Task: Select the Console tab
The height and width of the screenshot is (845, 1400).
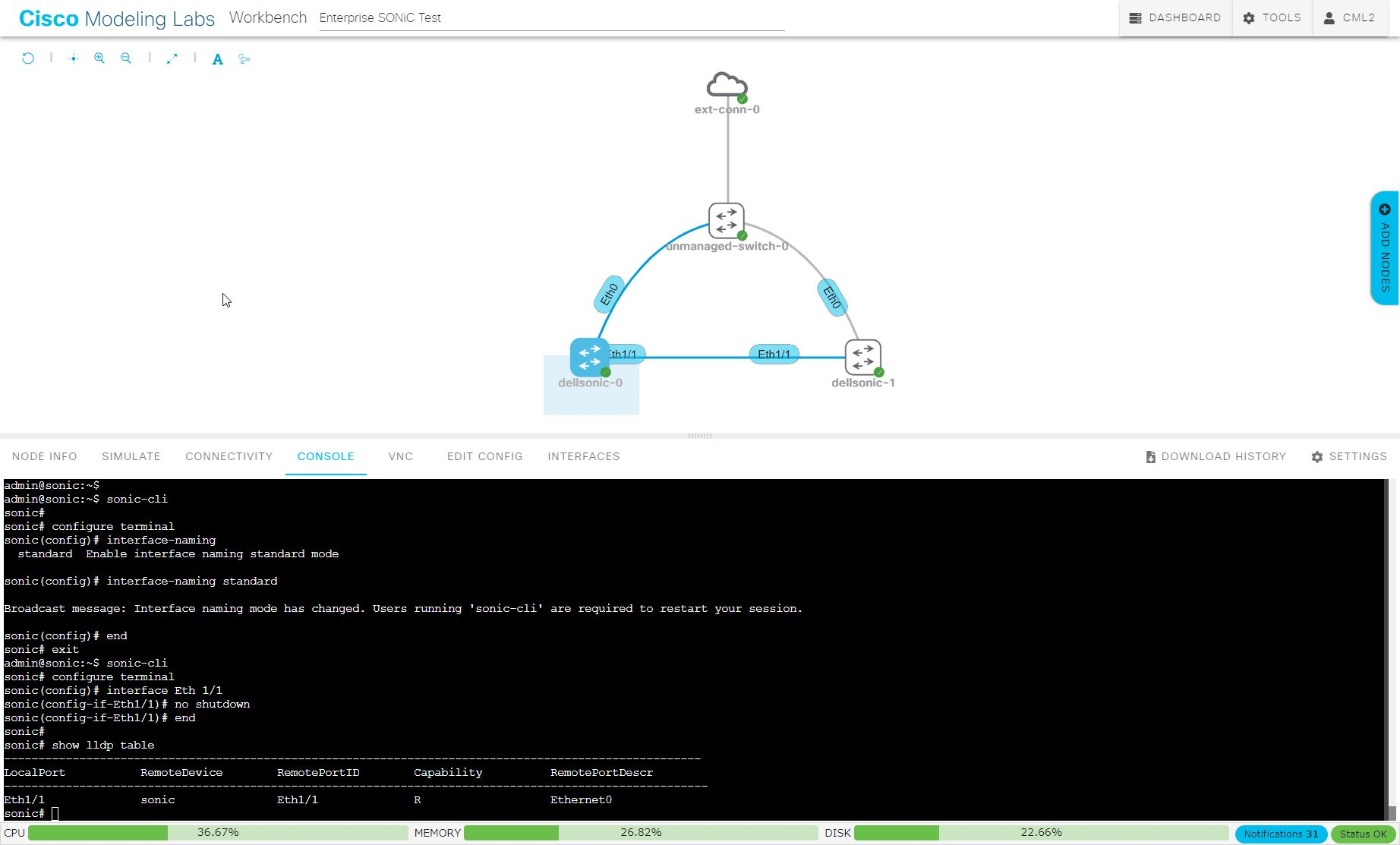Action: pyautogui.click(x=326, y=456)
